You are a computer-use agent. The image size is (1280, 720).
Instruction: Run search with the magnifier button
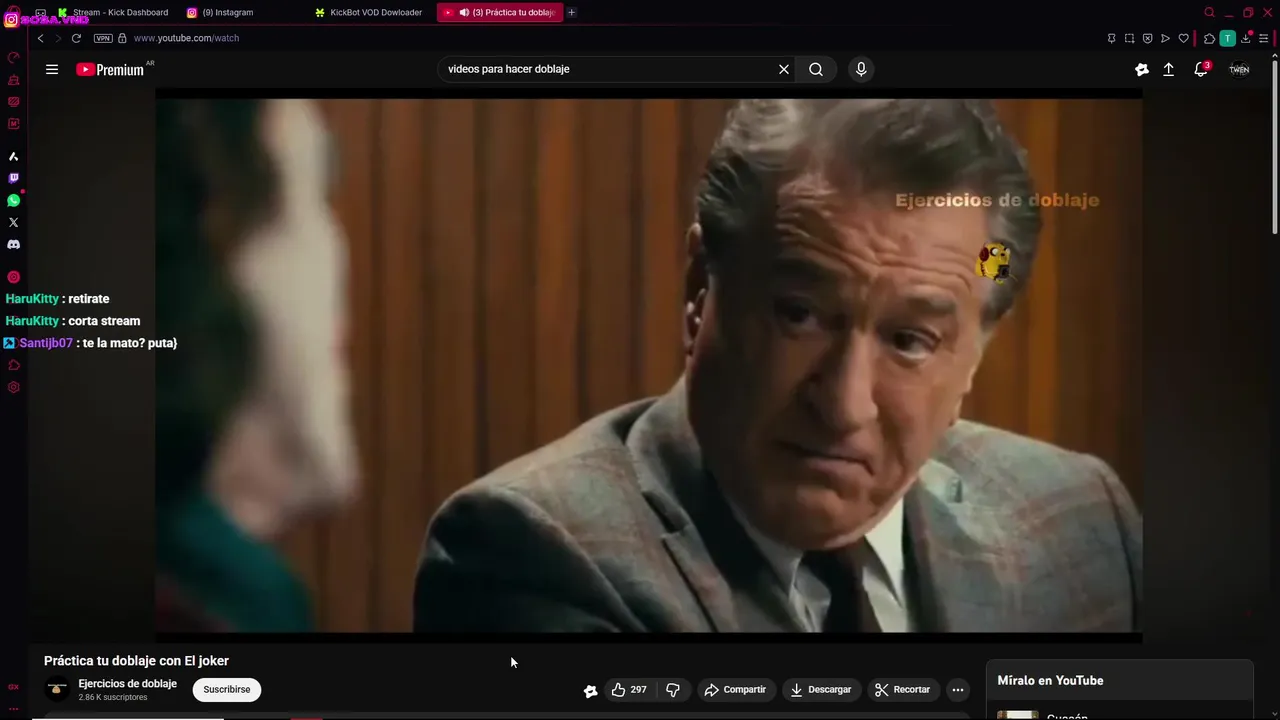point(816,69)
